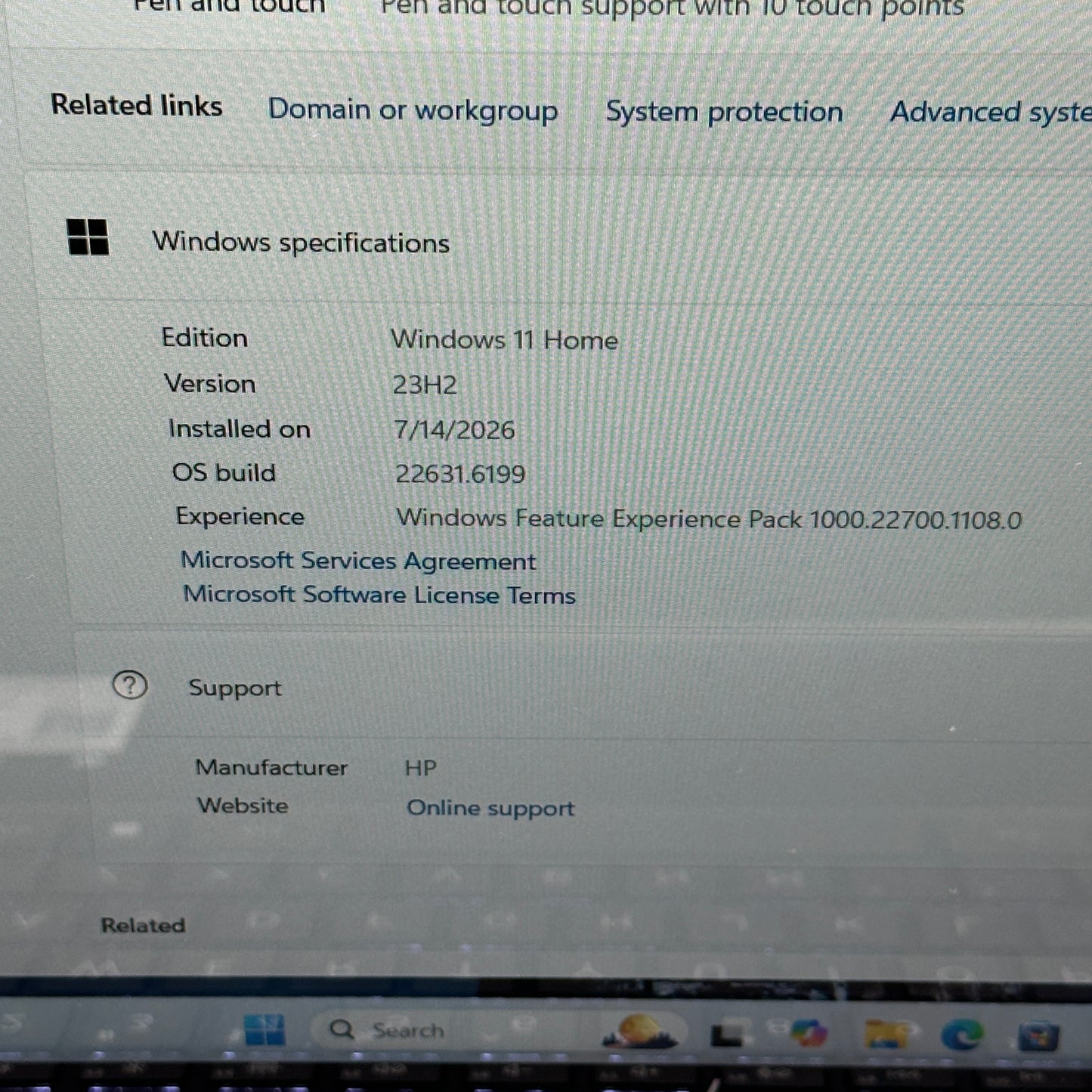Viewport: 1092px width, 1092px height.
Task: Click the Related heading near the bottom
Action: [x=143, y=925]
